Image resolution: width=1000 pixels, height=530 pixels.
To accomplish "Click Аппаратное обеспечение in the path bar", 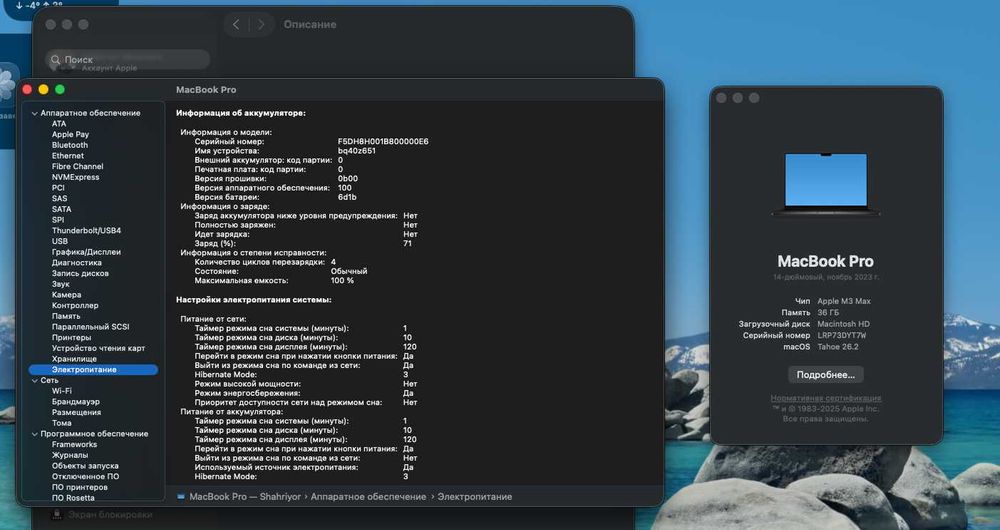I will [x=368, y=497].
